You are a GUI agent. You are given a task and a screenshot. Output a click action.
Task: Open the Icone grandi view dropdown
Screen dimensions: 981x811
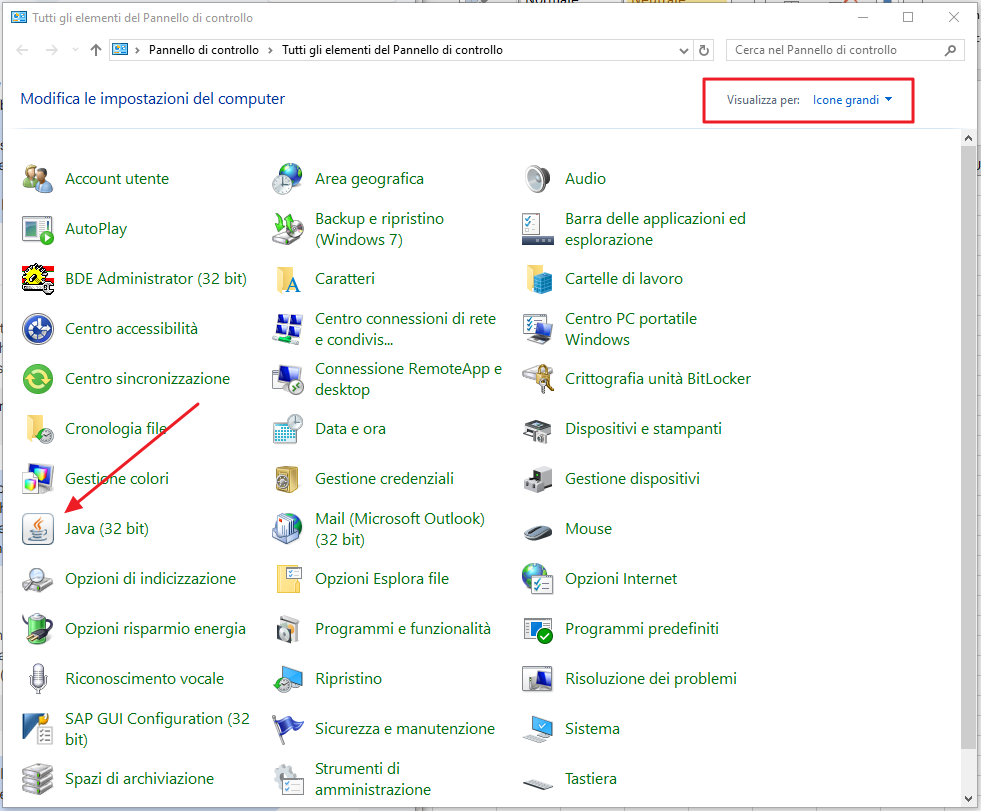click(851, 100)
